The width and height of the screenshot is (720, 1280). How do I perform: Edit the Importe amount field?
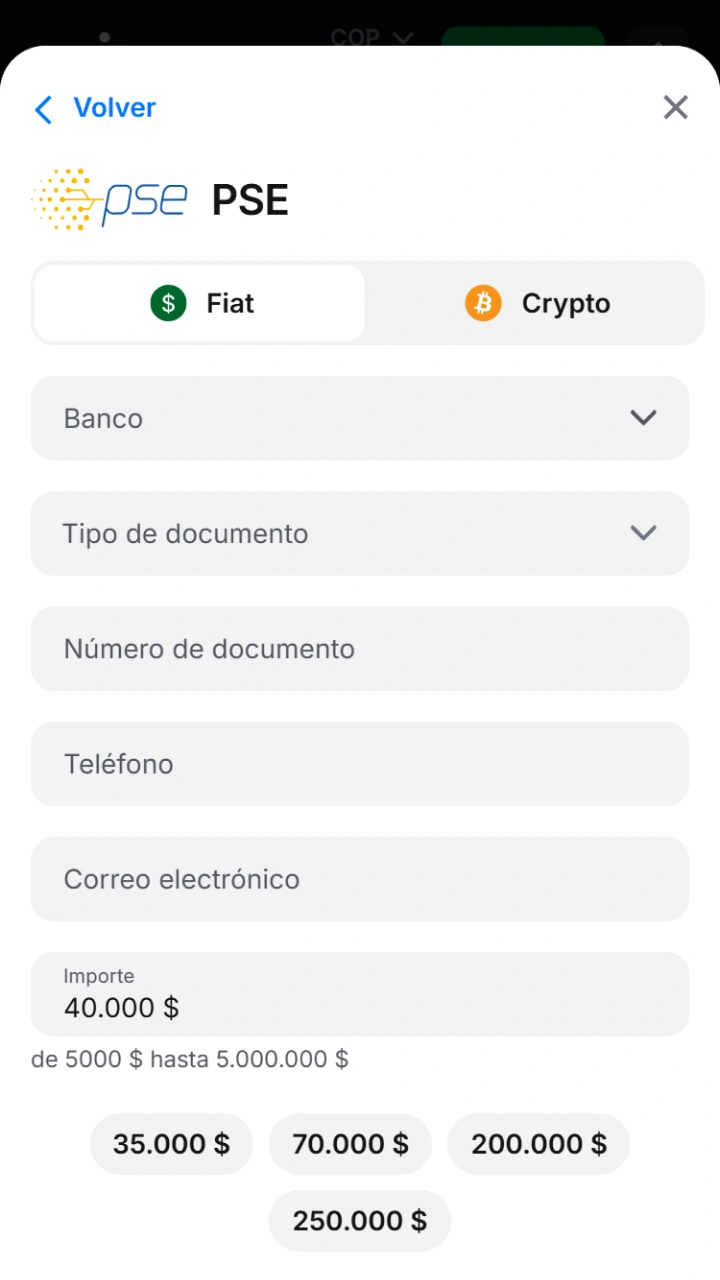360,994
